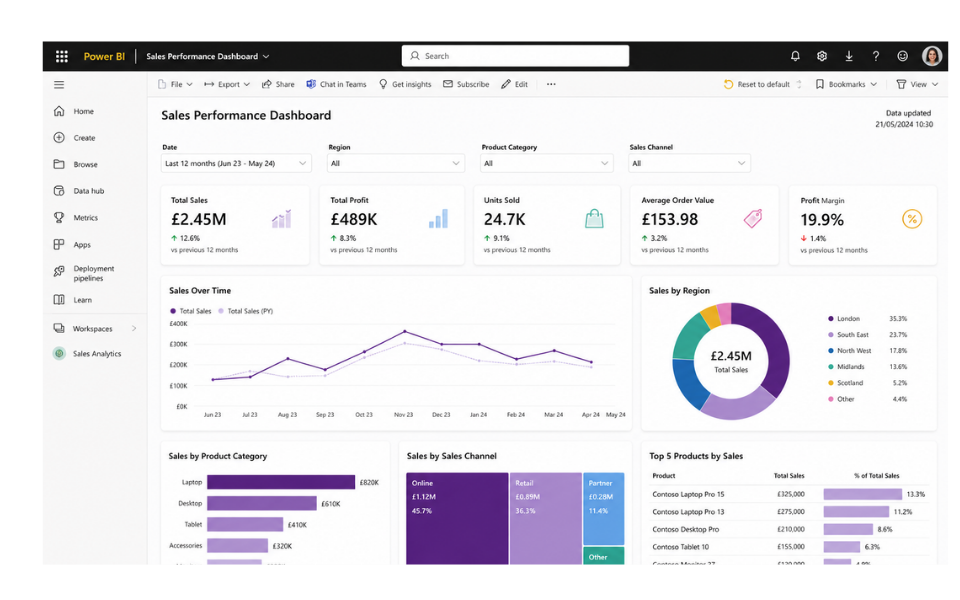Image resolution: width=960 pixels, height=600 pixels.
Task: Open the app launcher waffle icon
Action: tap(62, 56)
